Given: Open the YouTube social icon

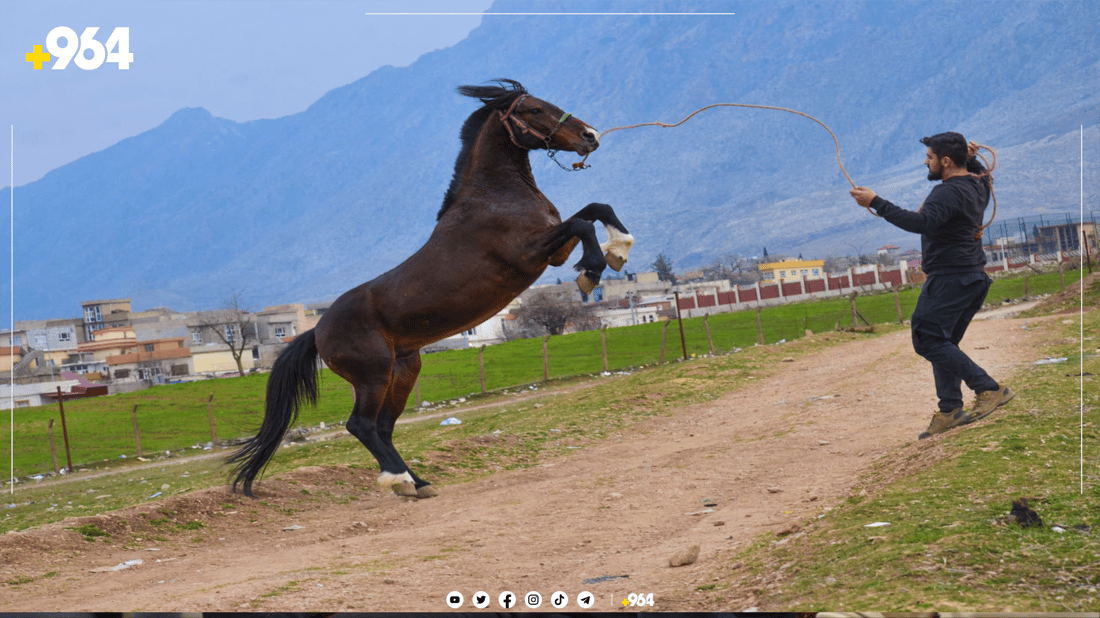Looking at the screenshot, I should (x=455, y=600).
